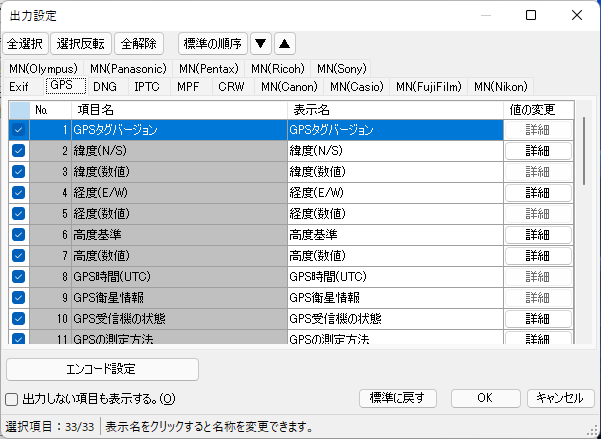This screenshot has width=601, height=439.
Task: Click the move-down triangle arrow button
Action: [x=261, y=43]
